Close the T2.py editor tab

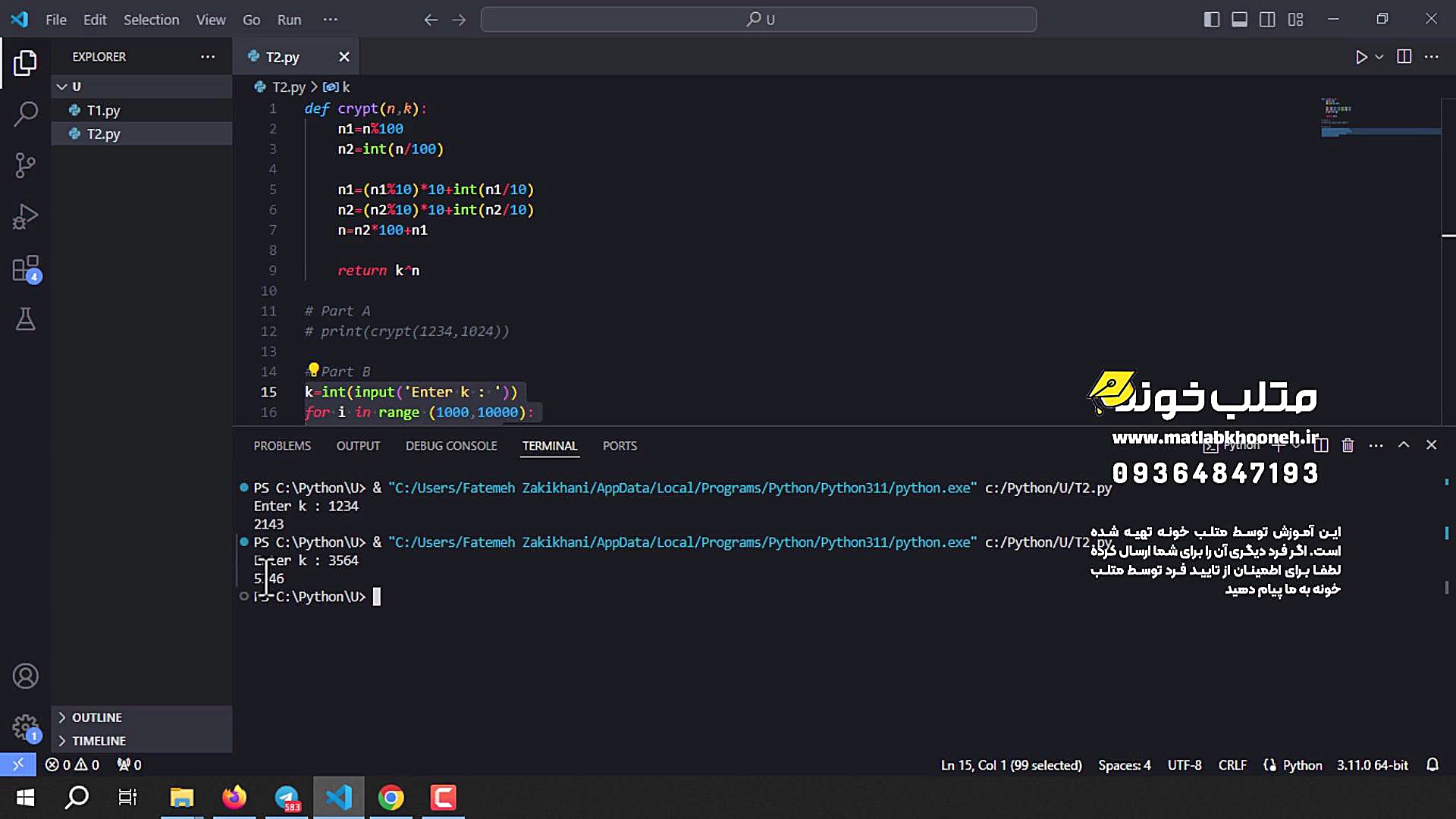point(344,57)
